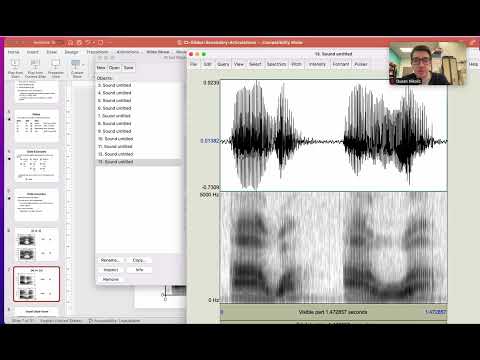Click inside the waveform display
Image resolution: width=480 pixels, height=360 pixels.
334,135
